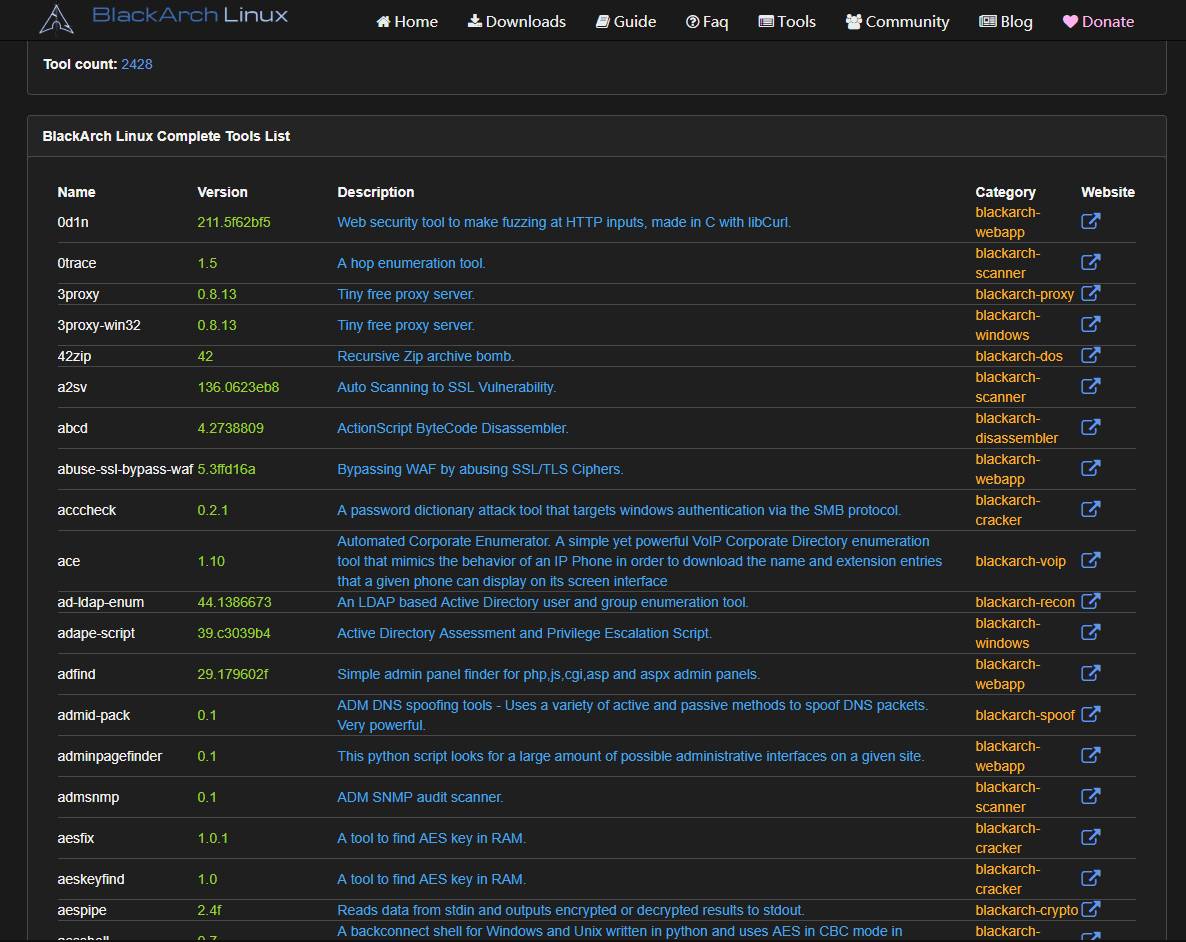Open 'A hop enumeration tool.' link
The height and width of the screenshot is (942, 1186).
coord(411,263)
